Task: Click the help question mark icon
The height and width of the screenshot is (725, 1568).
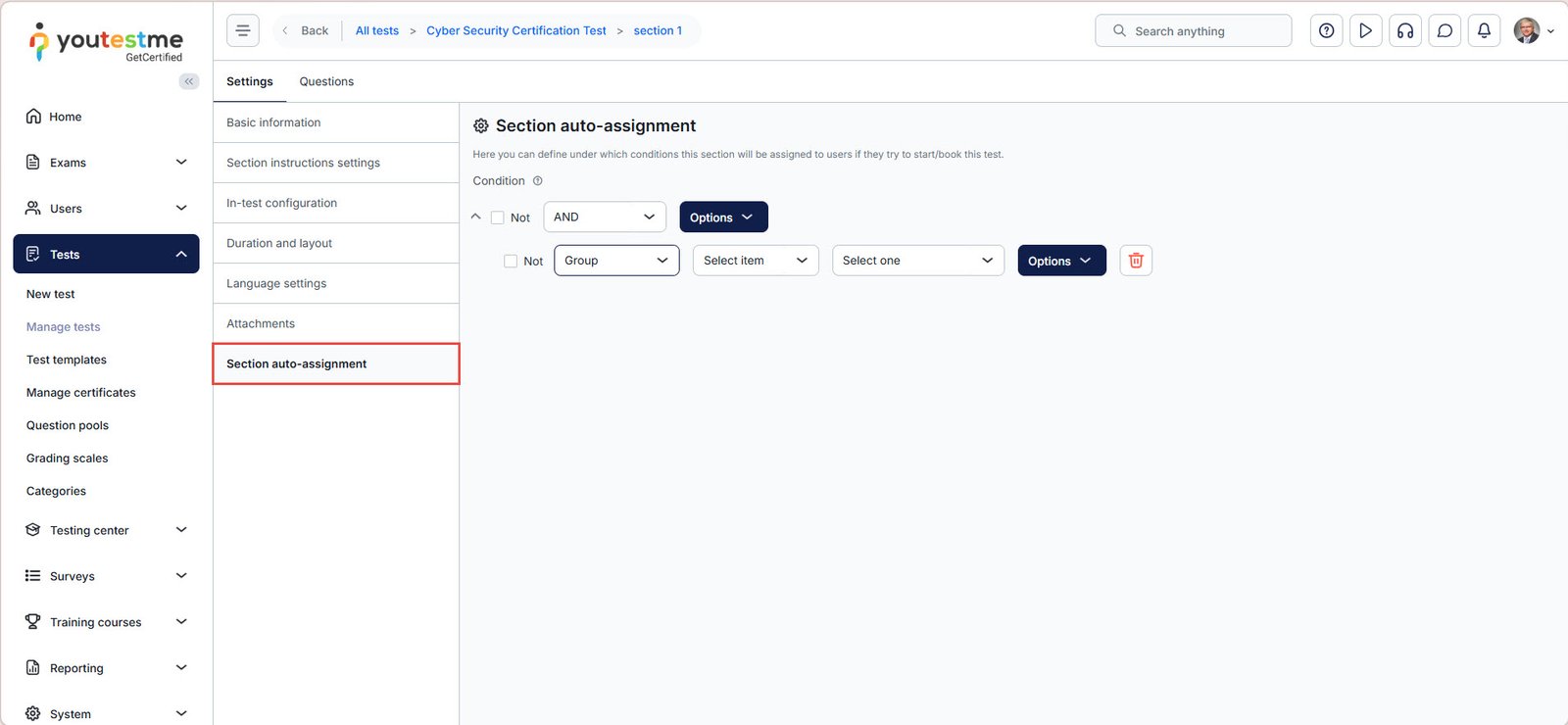Action: [x=1326, y=30]
